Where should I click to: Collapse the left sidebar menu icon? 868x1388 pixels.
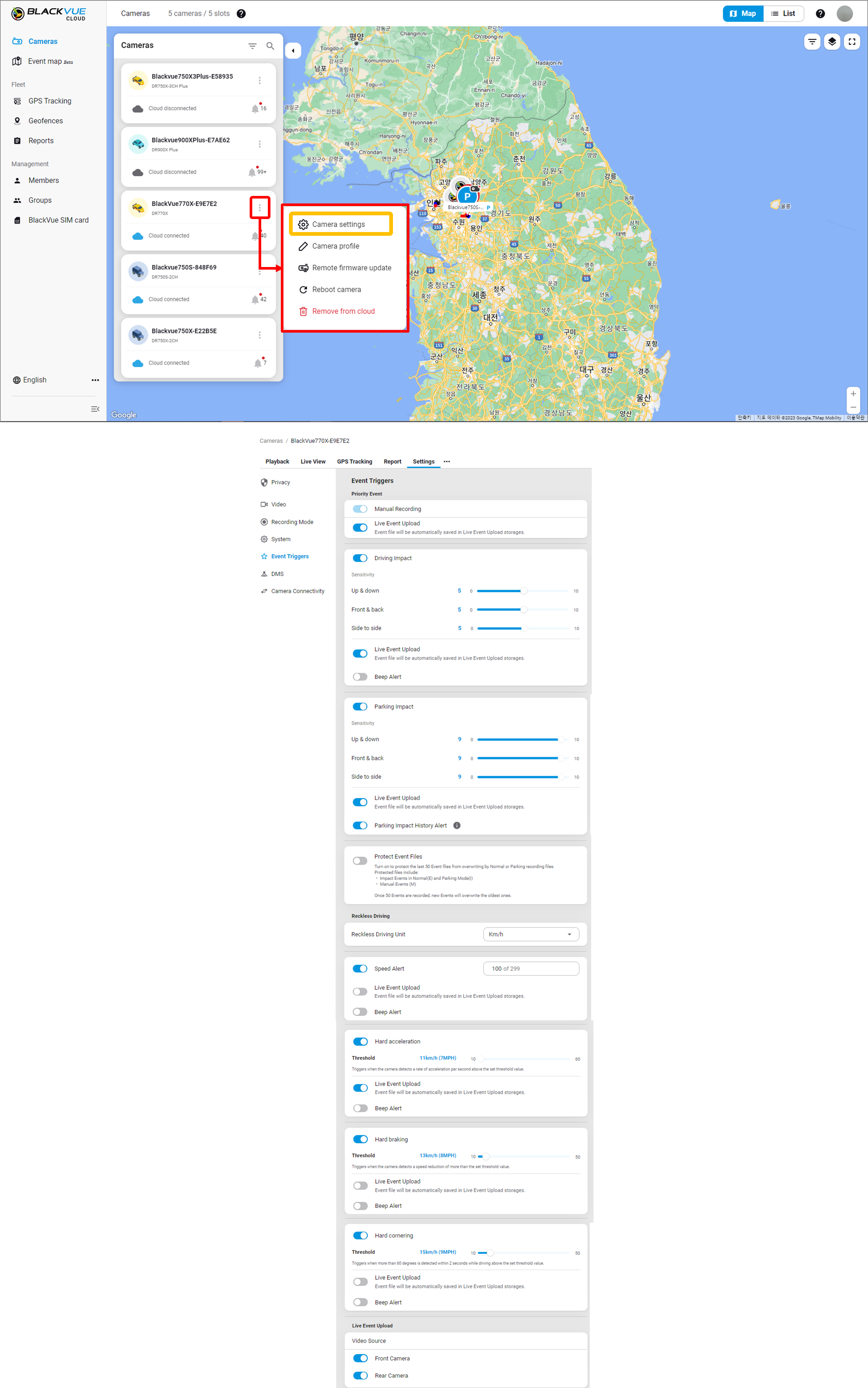pos(95,409)
